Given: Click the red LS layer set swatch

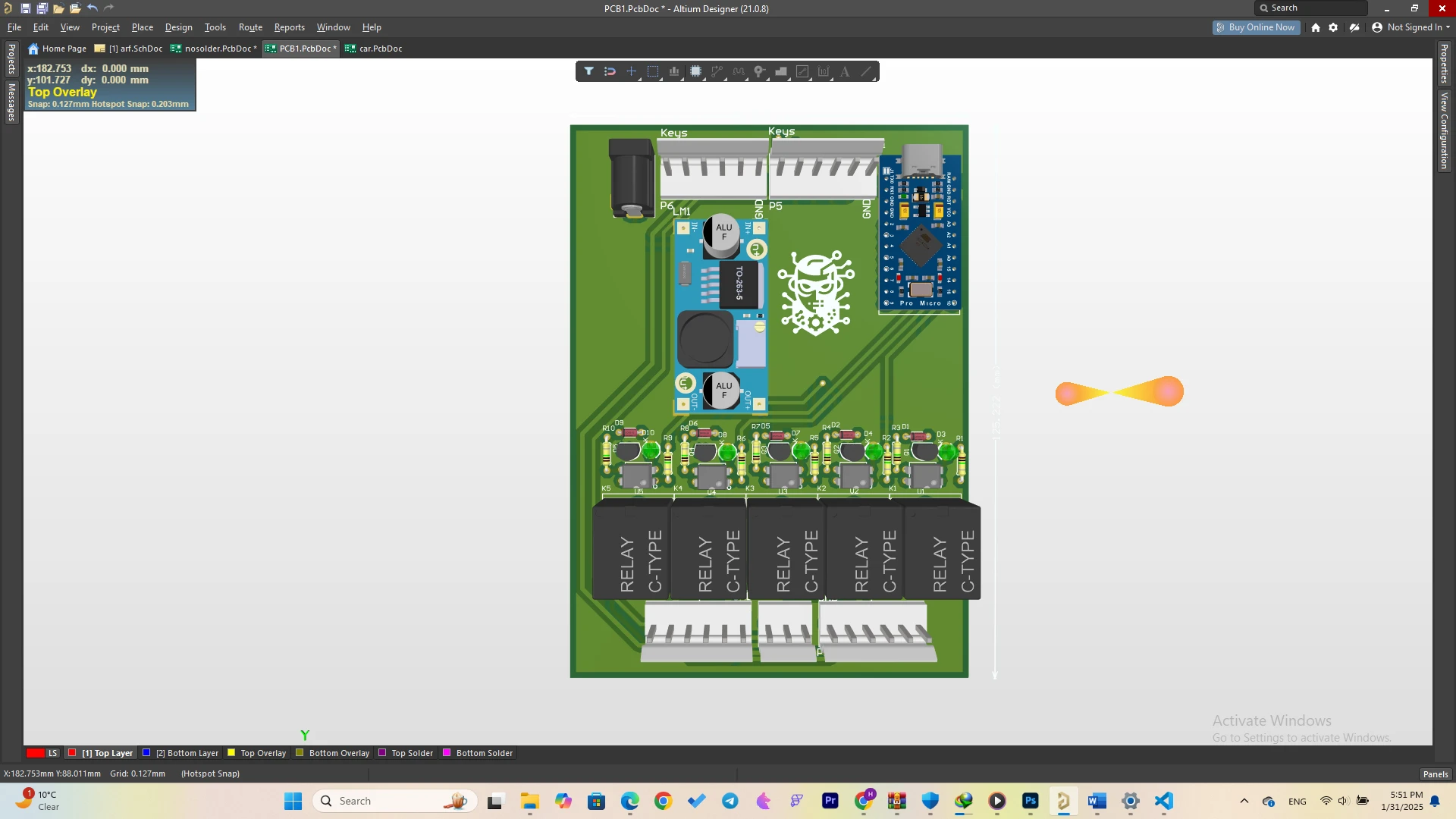Looking at the screenshot, I should (x=36, y=753).
